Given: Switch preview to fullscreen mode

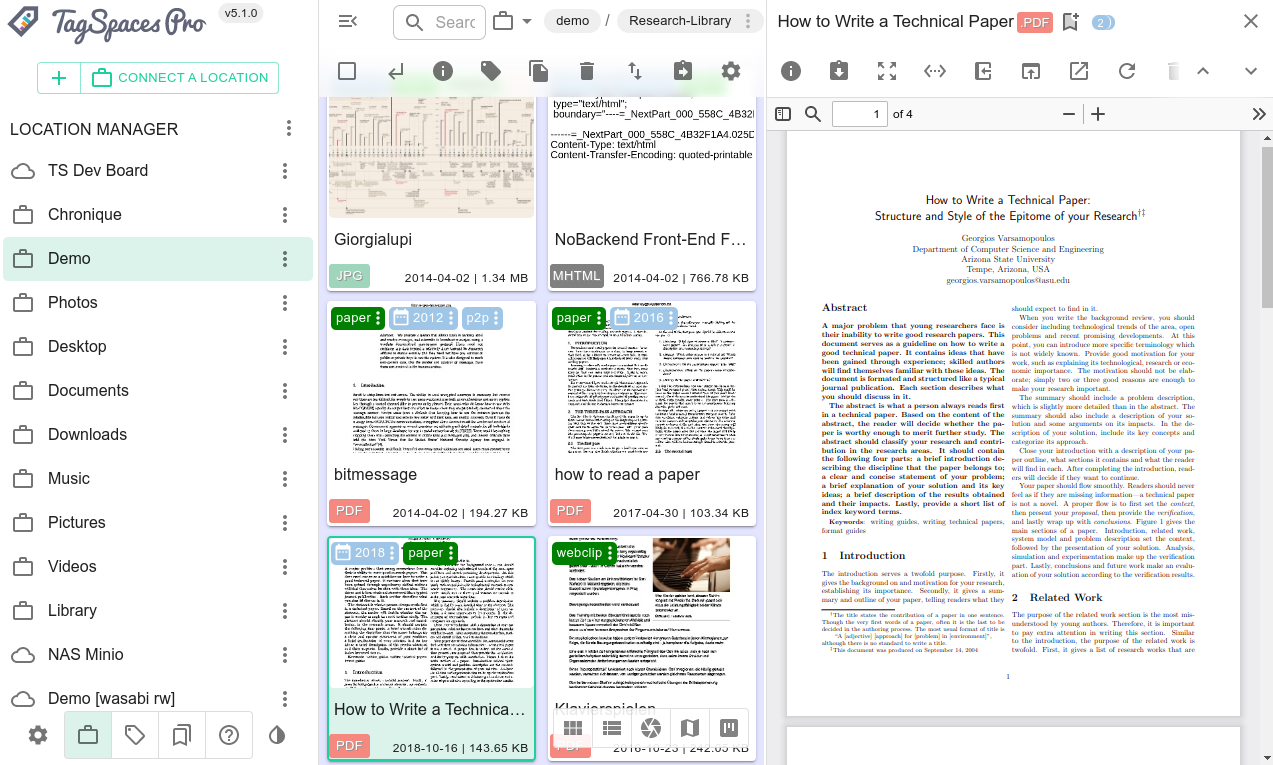Looking at the screenshot, I should [x=887, y=71].
